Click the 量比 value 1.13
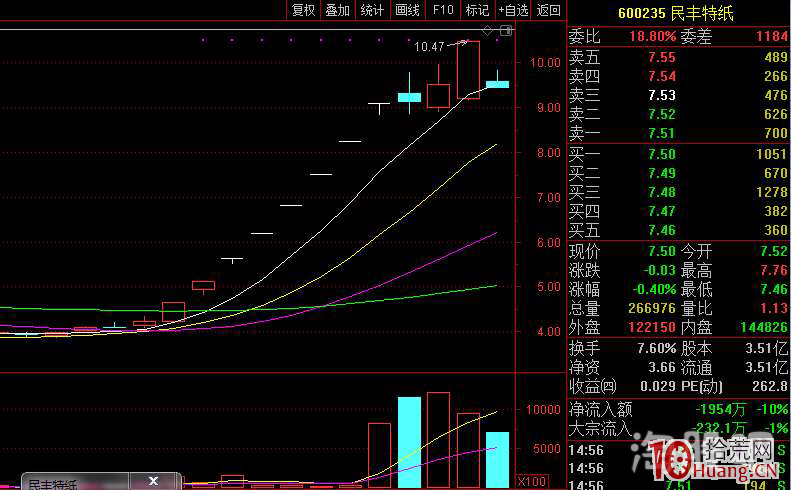Image resolution: width=791 pixels, height=490 pixels. pos(774,308)
